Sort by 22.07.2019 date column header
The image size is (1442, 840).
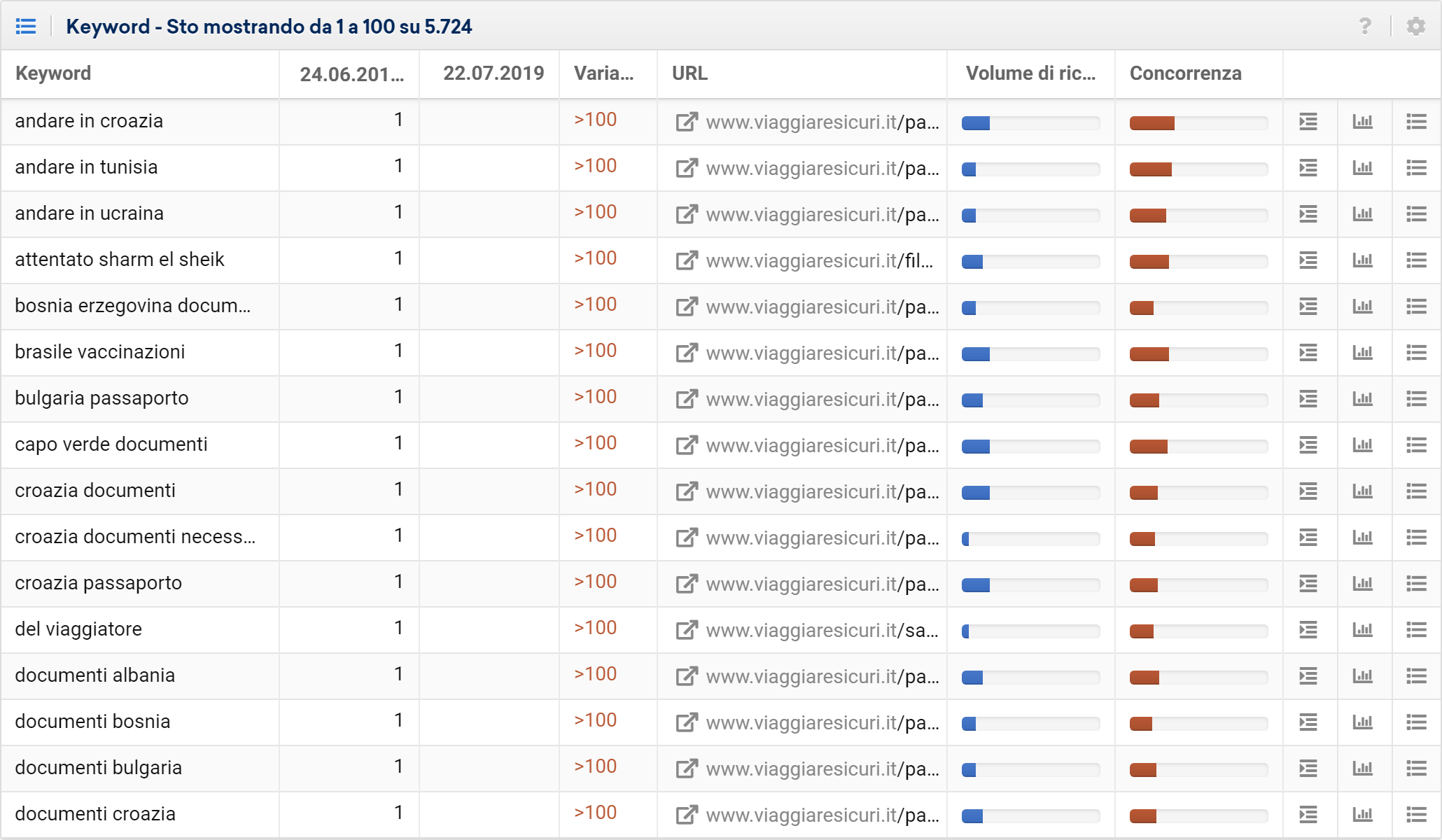coord(493,73)
